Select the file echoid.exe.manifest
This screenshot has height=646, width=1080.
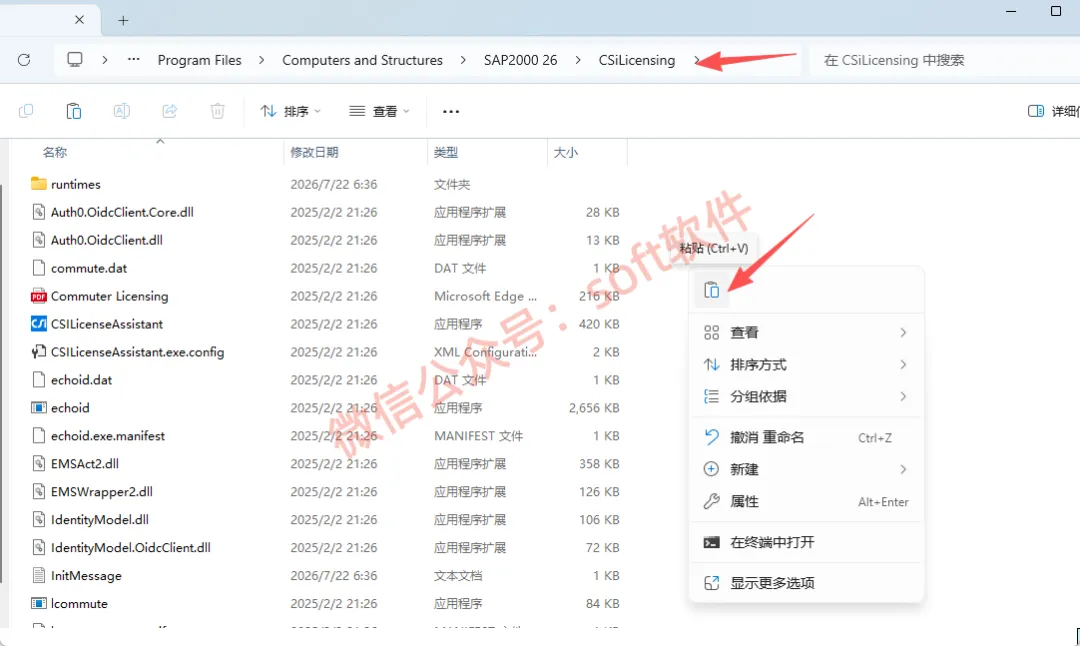[x=107, y=435]
